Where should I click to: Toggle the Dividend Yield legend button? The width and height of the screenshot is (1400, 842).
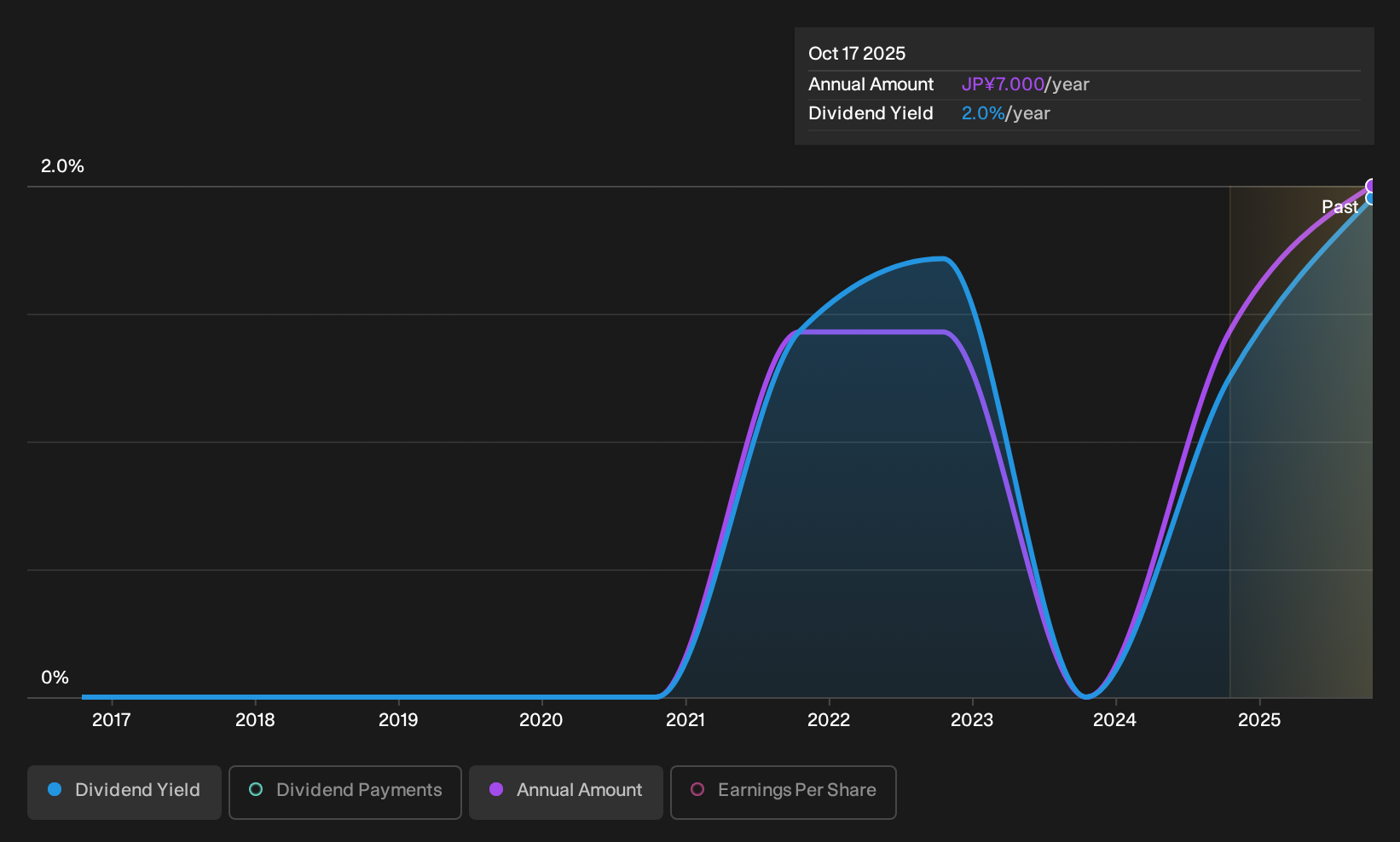coord(124,793)
